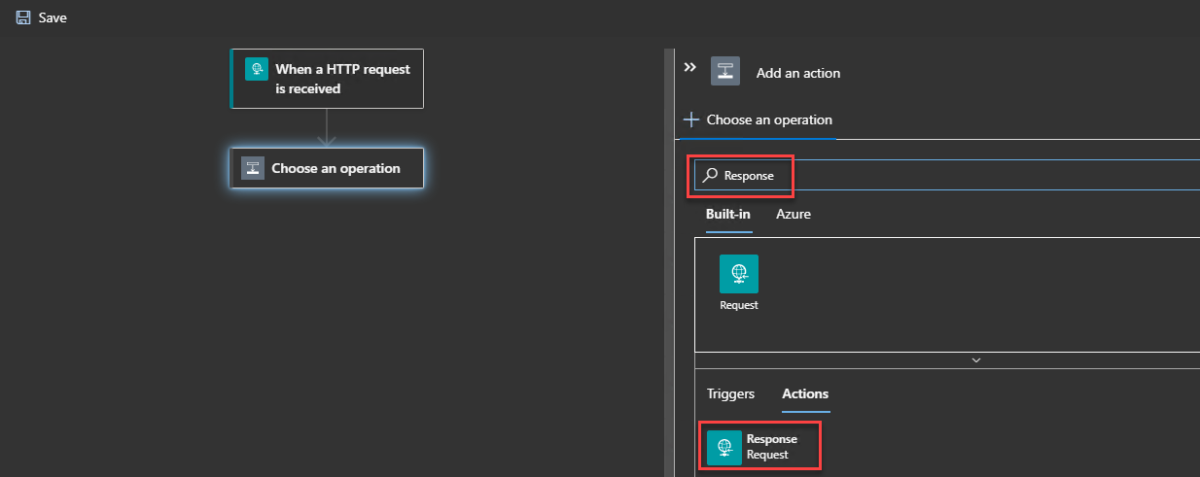This screenshot has width=1200, height=477.
Task: Click the arrow connector between workflow steps
Action: (327, 128)
